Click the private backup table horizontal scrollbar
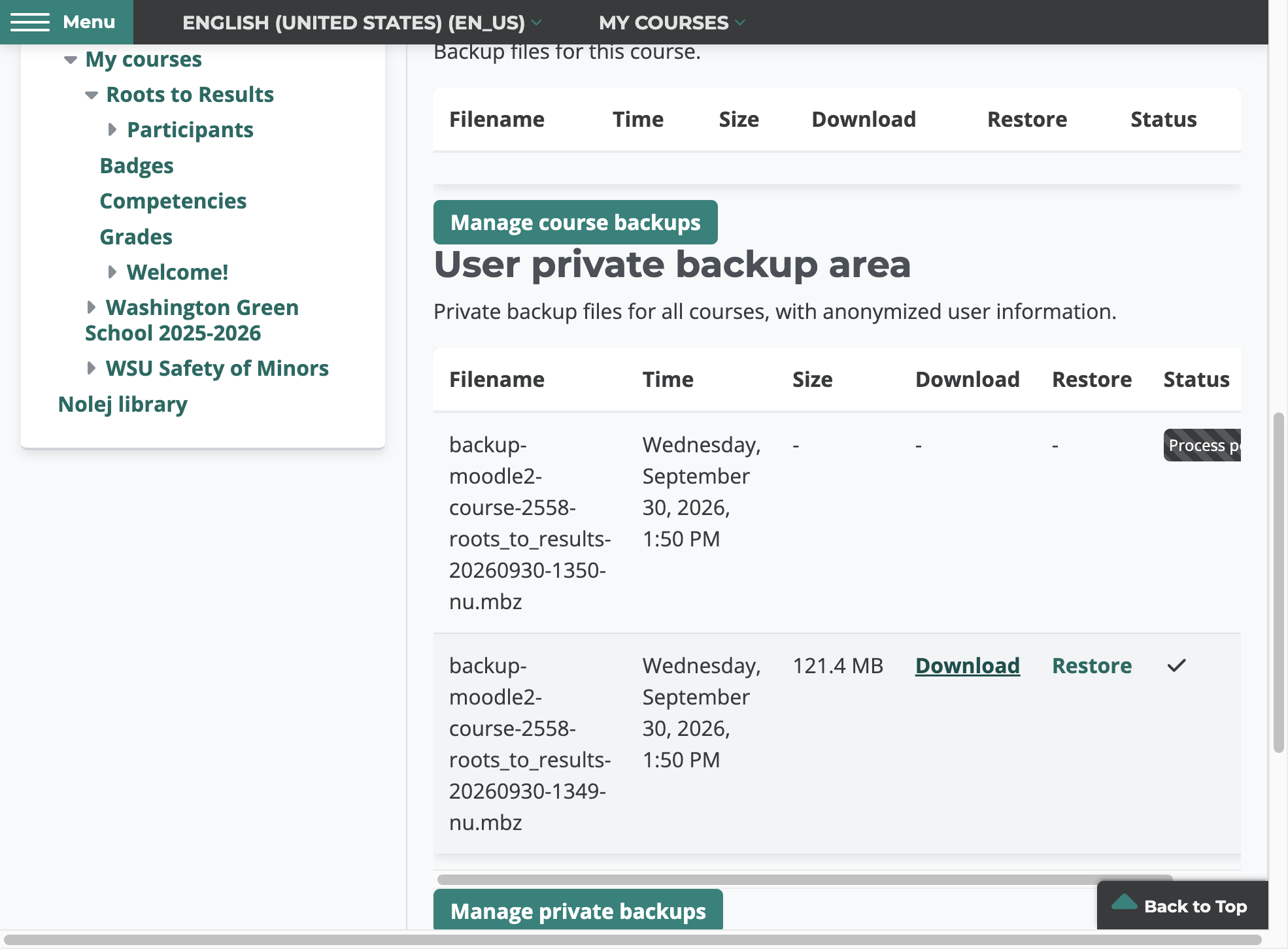1288x949 pixels. tap(805, 880)
